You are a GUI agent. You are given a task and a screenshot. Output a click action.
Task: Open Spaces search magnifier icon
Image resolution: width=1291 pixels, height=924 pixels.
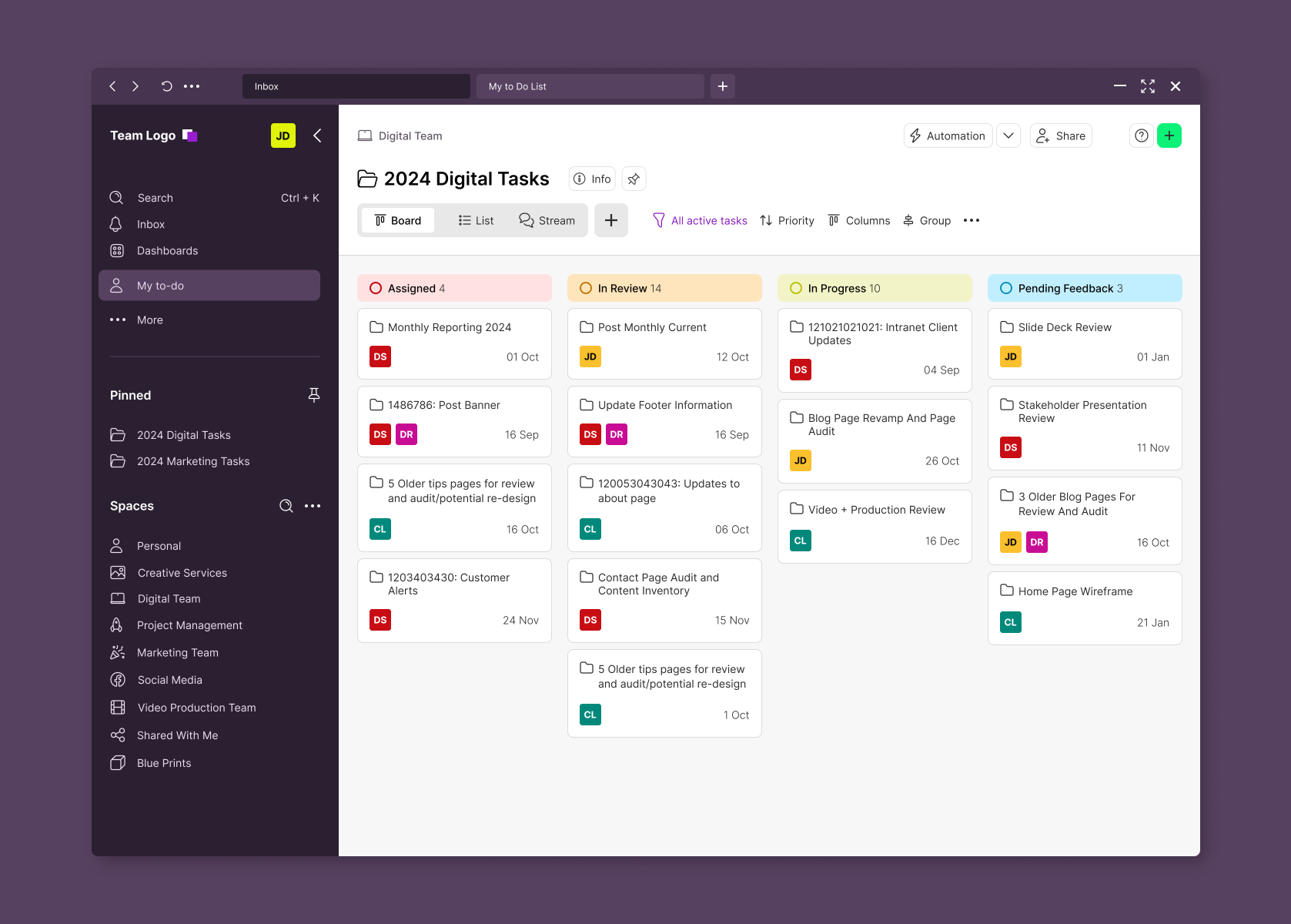point(286,506)
